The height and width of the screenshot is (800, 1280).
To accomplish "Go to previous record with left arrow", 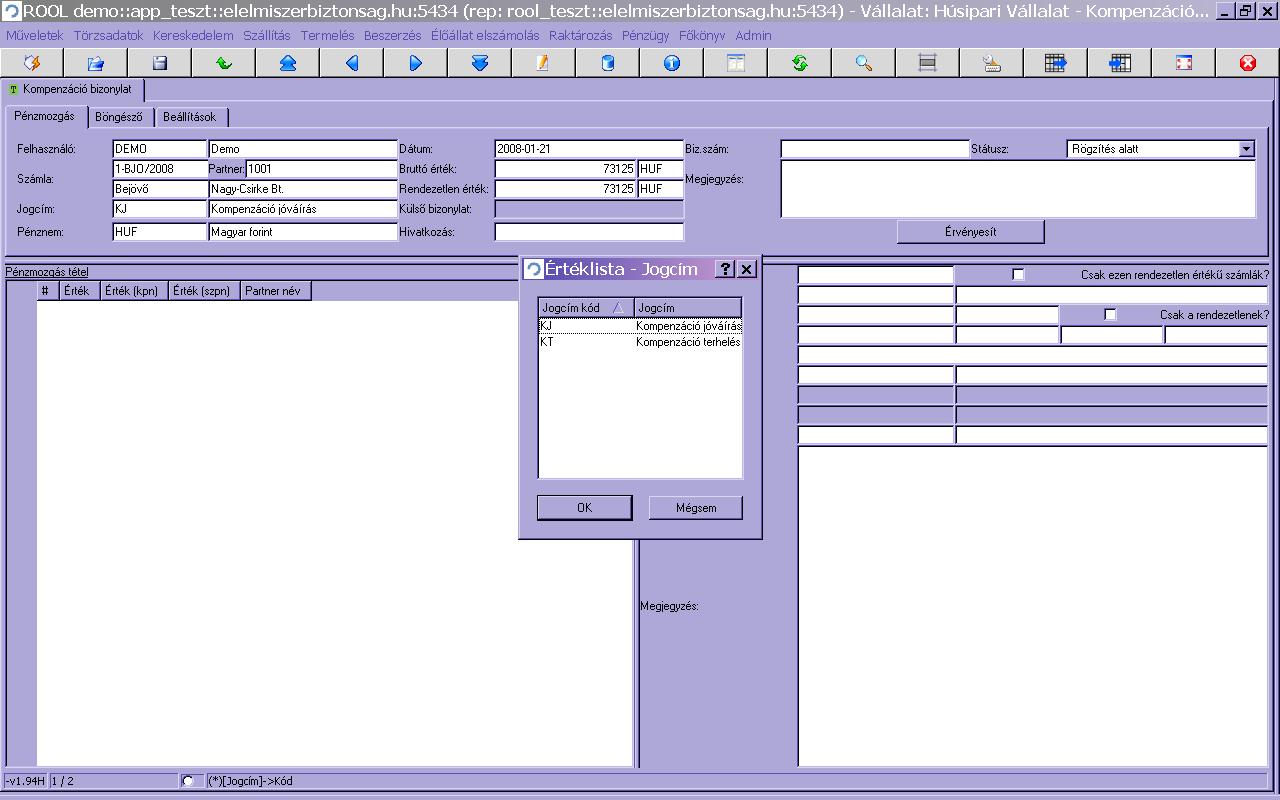I will 351,63.
